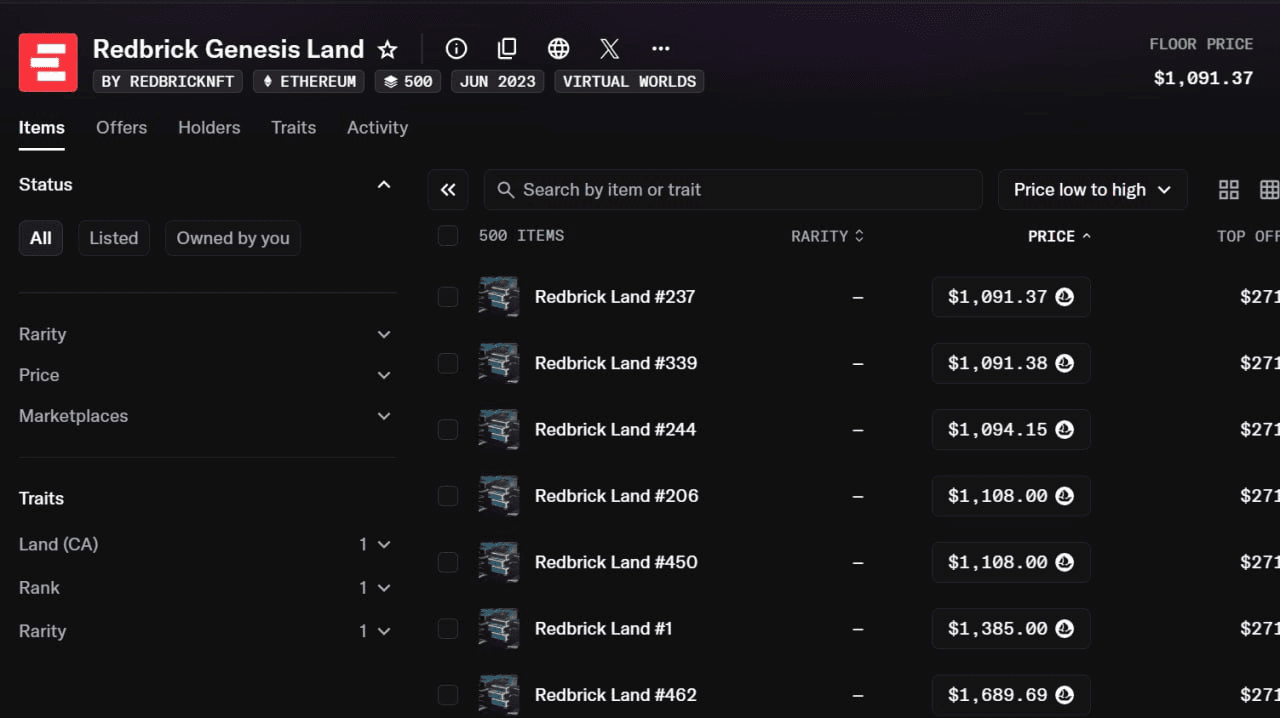1280x718 pixels.
Task: Copy the contract address icon
Action: click(x=507, y=49)
